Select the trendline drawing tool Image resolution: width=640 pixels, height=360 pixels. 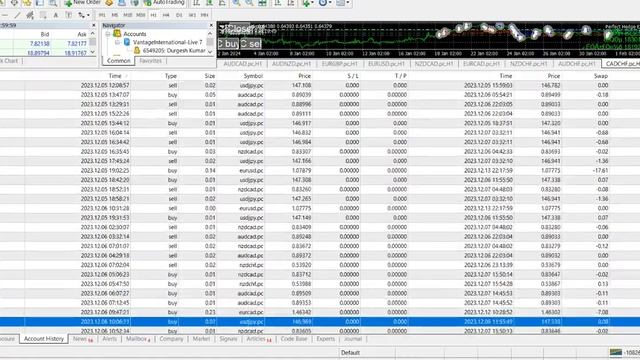click(x=17, y=15)
